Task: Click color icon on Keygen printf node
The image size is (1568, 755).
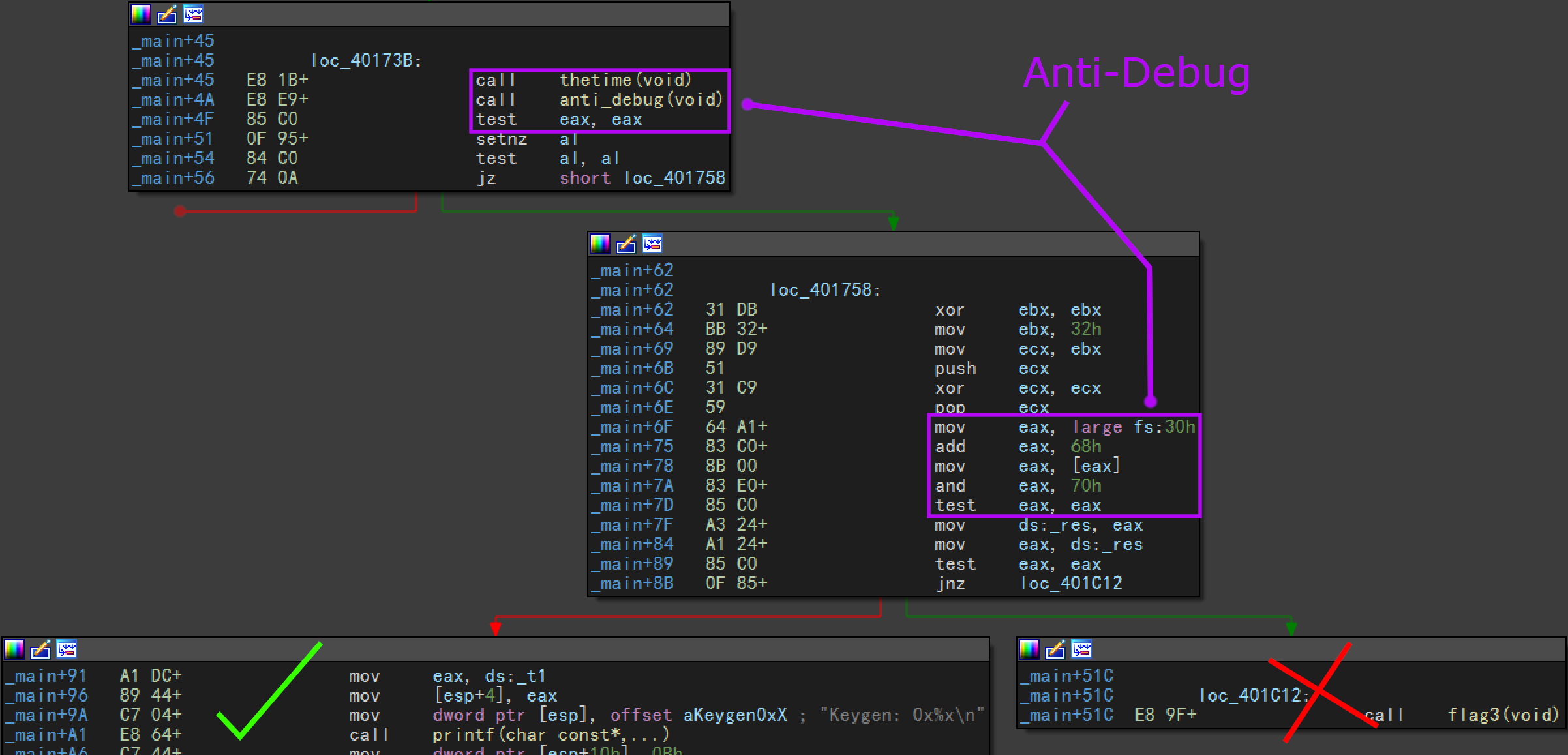Action: (14, 649)
